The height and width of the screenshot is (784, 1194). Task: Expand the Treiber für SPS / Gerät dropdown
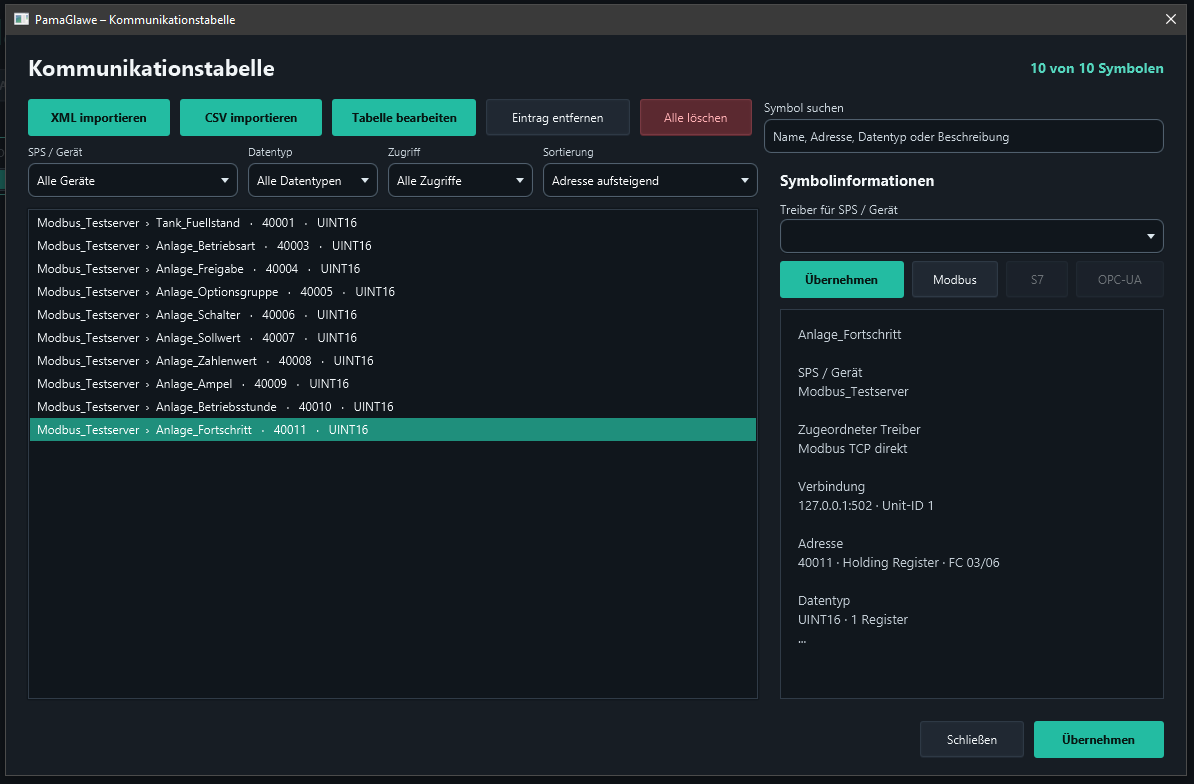pyautogui.click(x=972, y=236)
